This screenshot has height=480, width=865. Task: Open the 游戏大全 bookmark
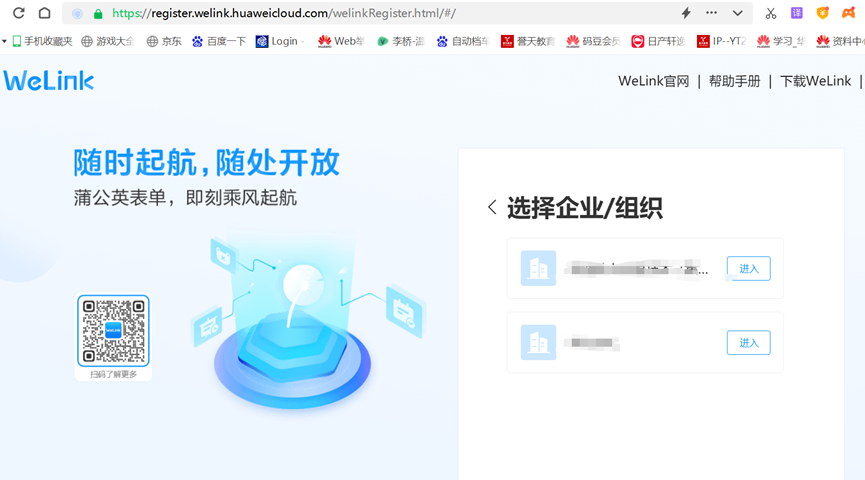coord(108,41)
